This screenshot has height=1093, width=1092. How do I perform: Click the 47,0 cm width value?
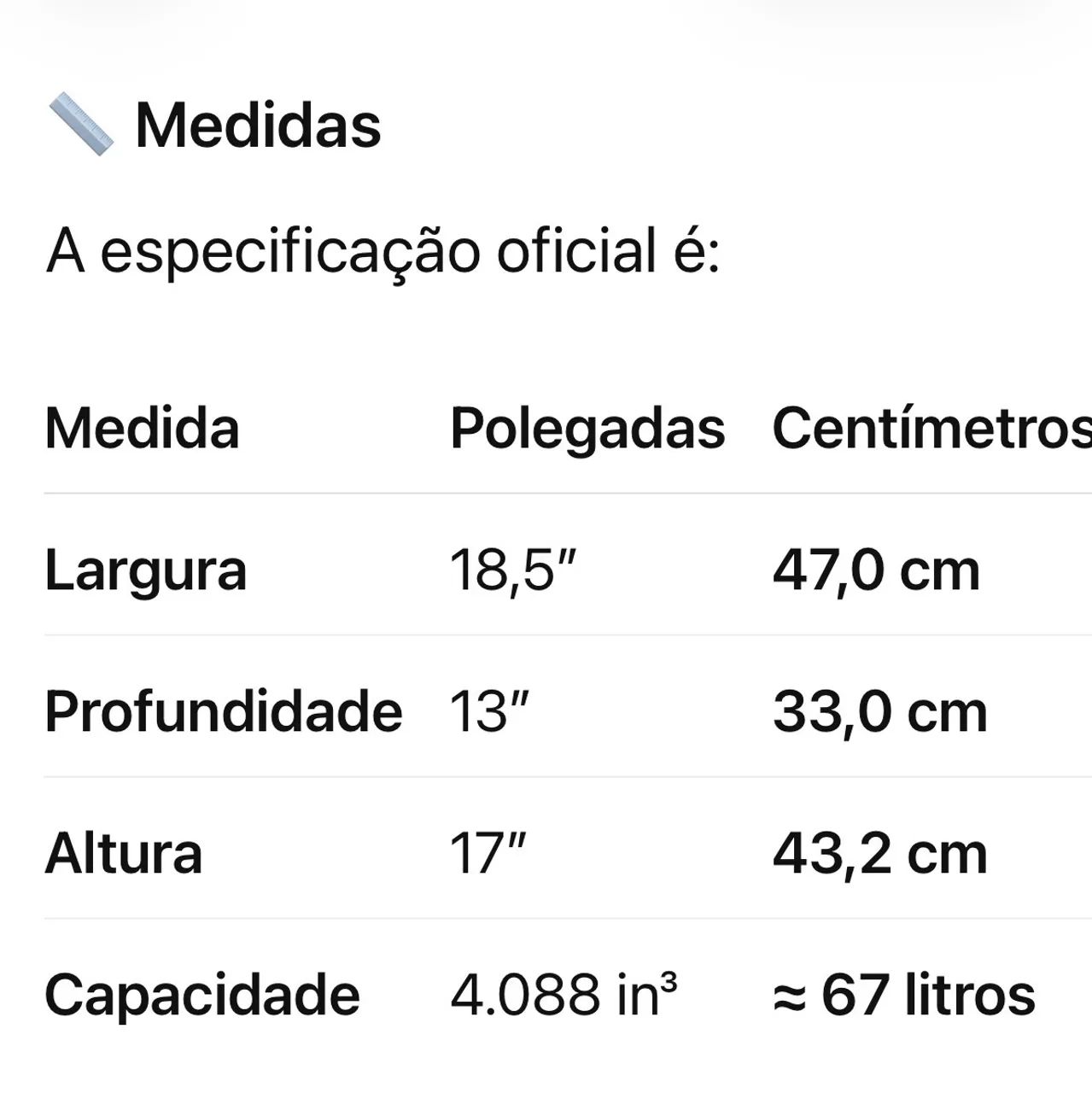(876, 570)
